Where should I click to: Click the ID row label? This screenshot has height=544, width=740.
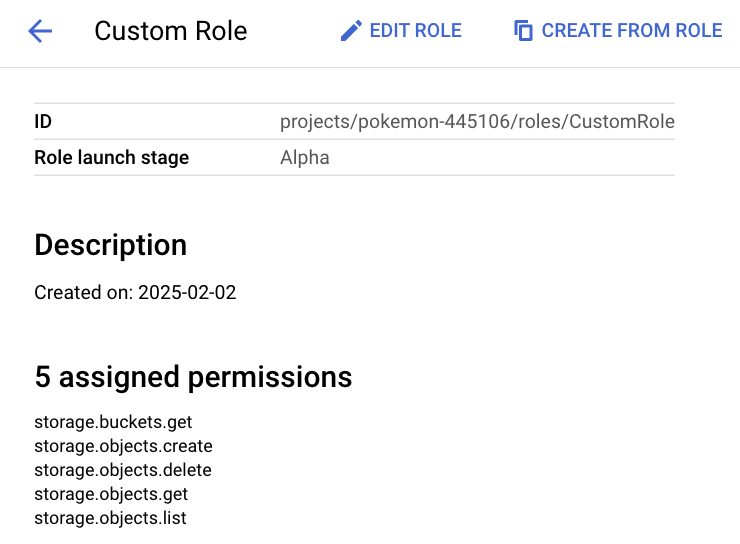tap(43, 122)
